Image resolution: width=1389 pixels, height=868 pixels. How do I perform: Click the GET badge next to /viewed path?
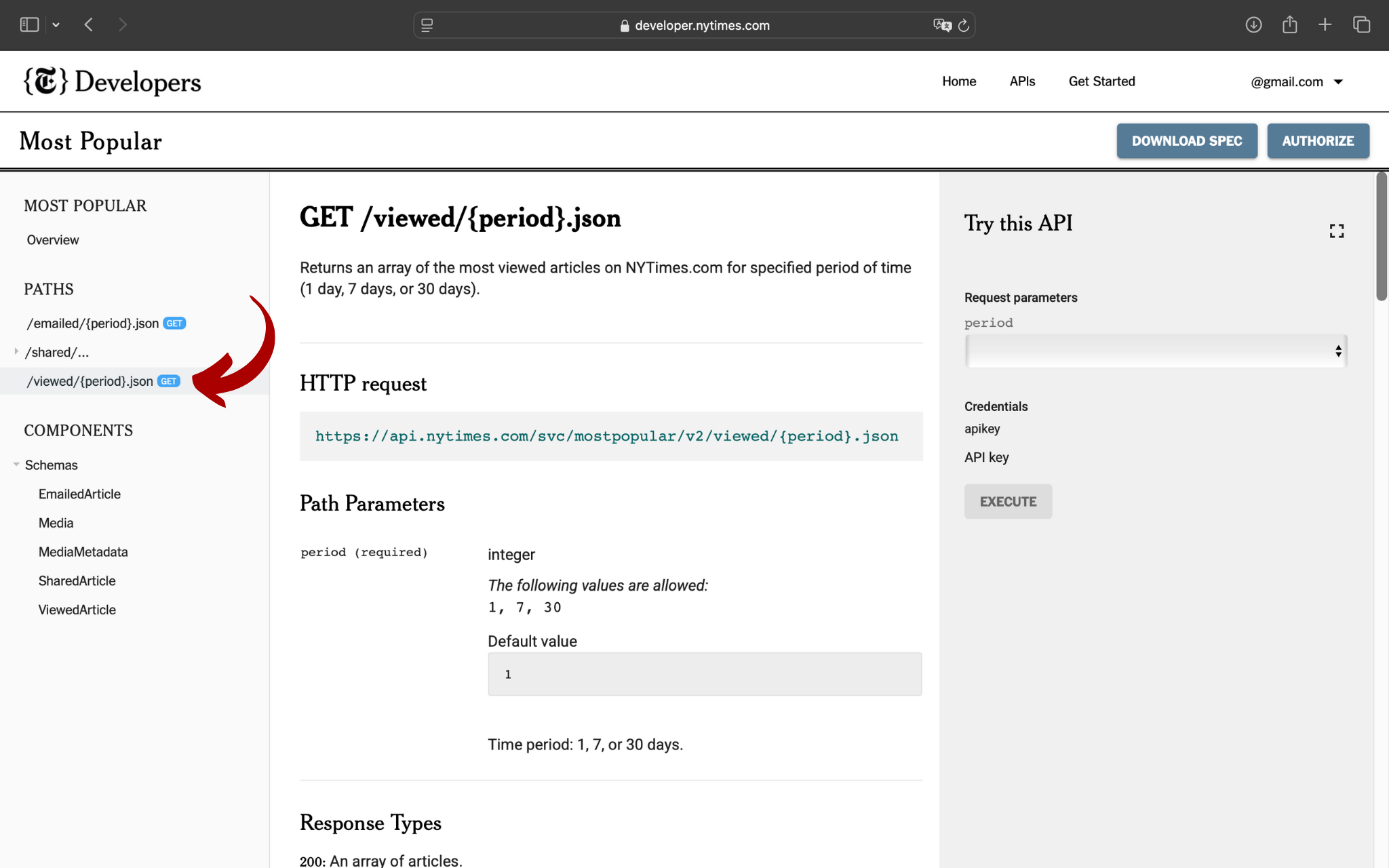coord(169,381)
